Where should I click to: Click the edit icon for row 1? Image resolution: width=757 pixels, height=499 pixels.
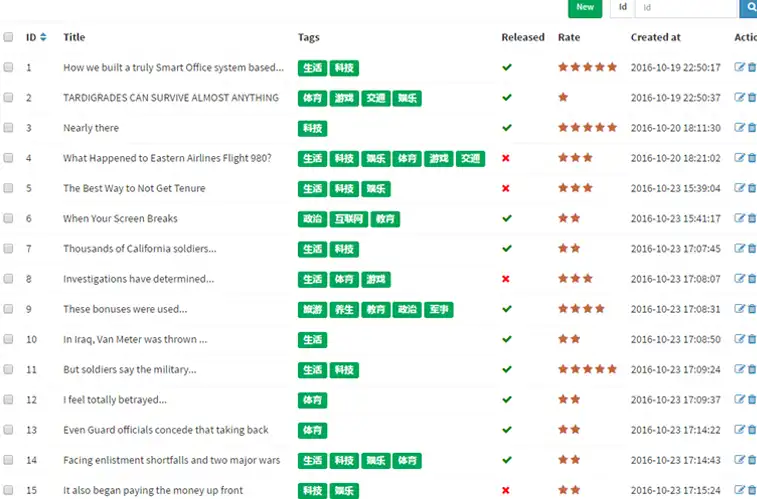[x=740, y=68]
